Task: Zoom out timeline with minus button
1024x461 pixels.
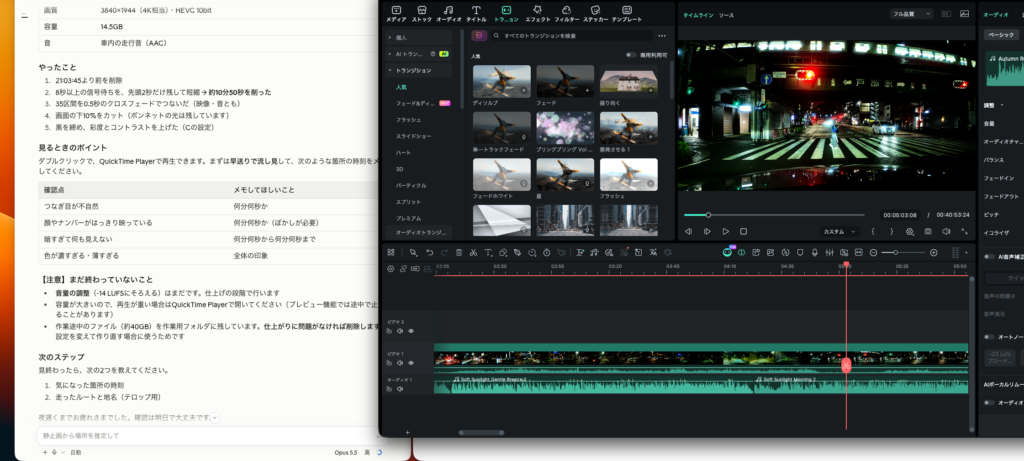Action: [x=873, y=253]
